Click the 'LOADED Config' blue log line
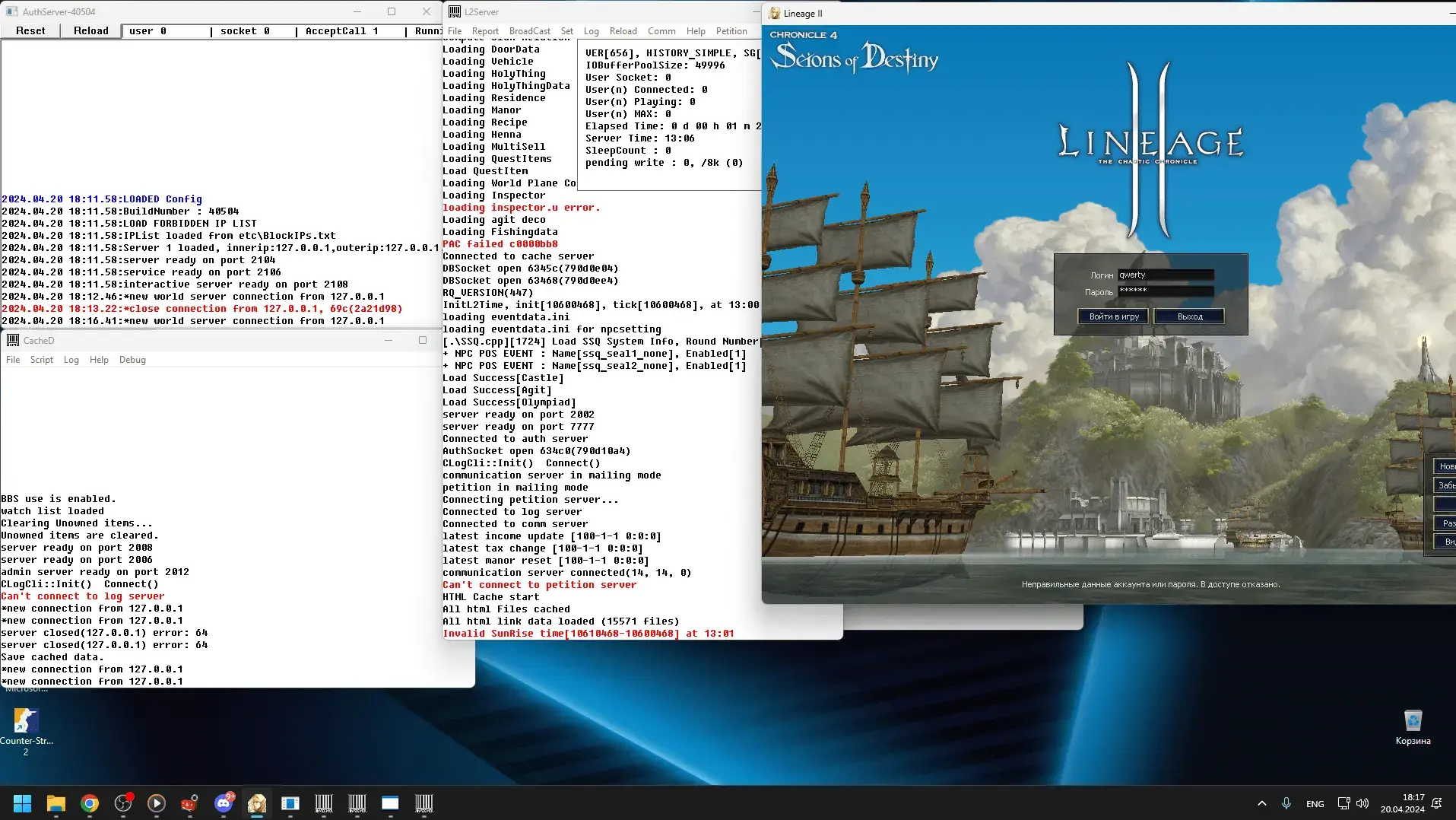The height and width of the screenshot is (820, 1456). click(x=102, y=199)
